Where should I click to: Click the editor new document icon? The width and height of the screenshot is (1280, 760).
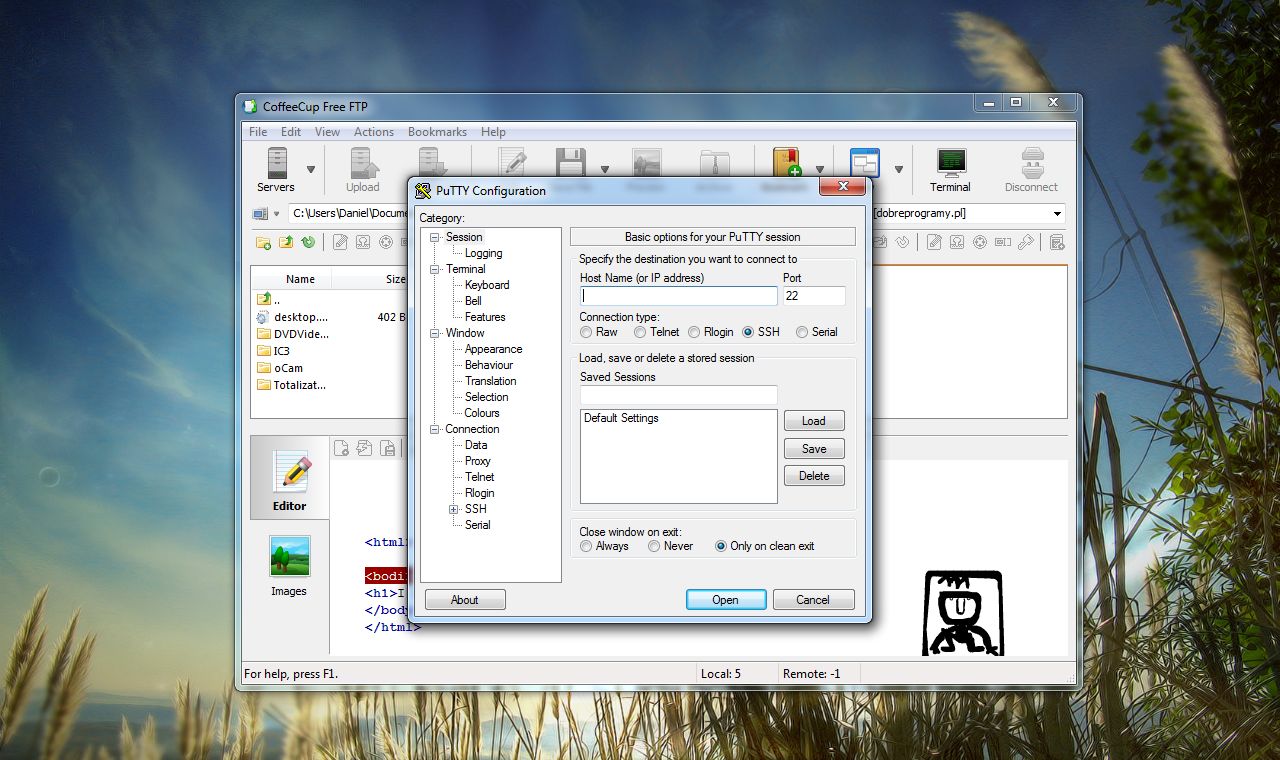342,448
